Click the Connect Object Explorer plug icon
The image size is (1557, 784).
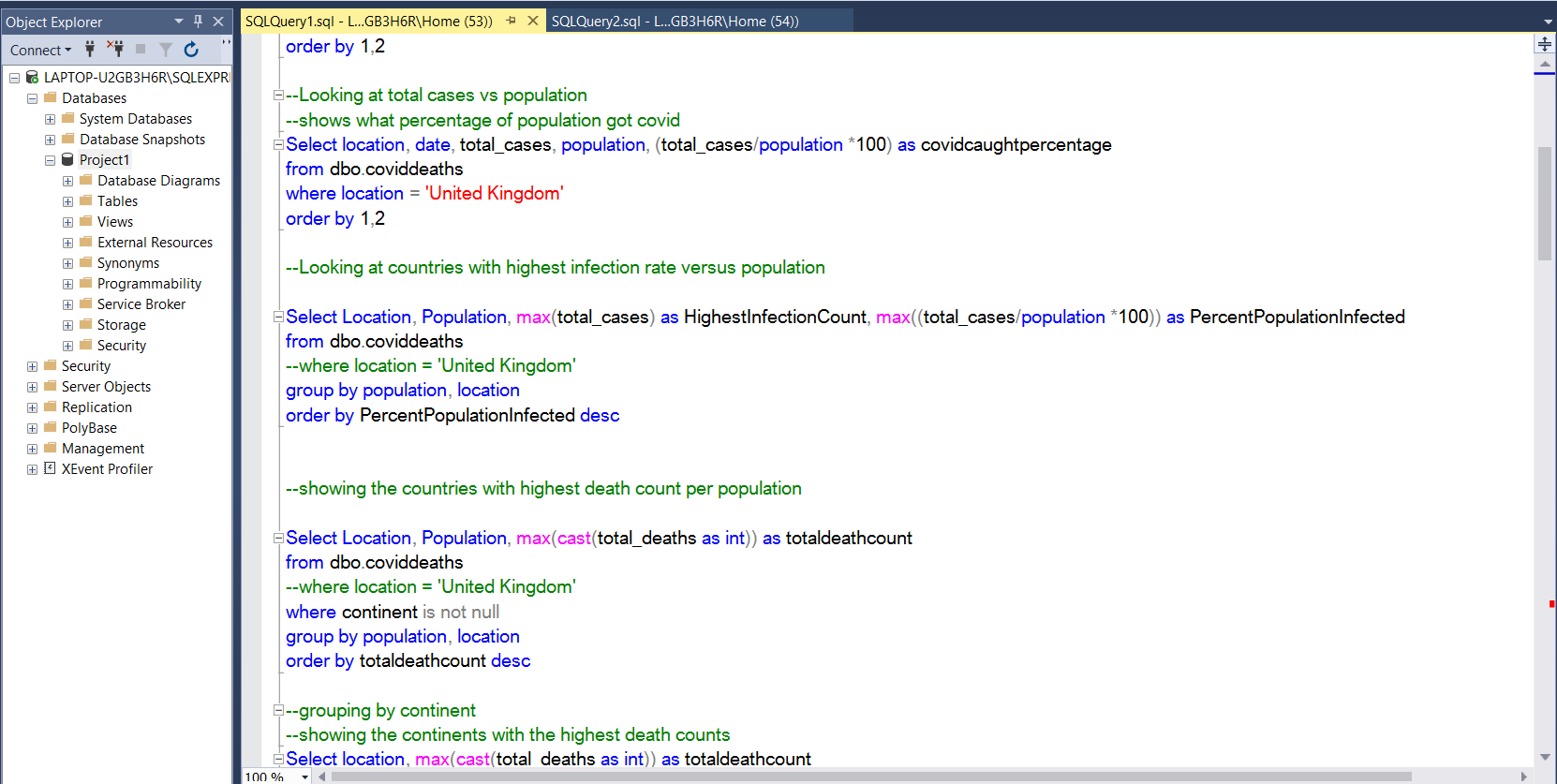point(90,49)
